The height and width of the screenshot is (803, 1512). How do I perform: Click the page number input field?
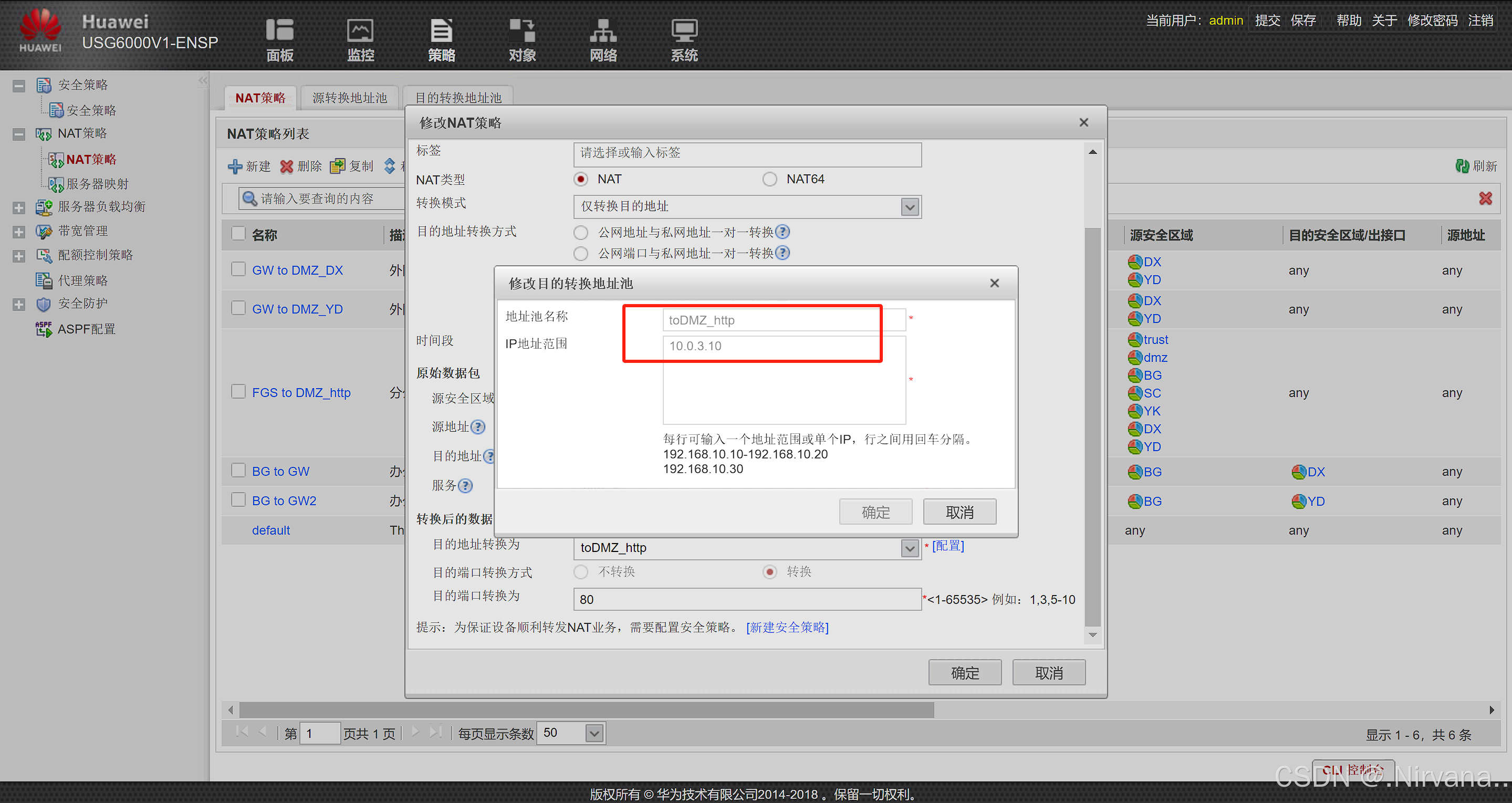coord(319,733)
